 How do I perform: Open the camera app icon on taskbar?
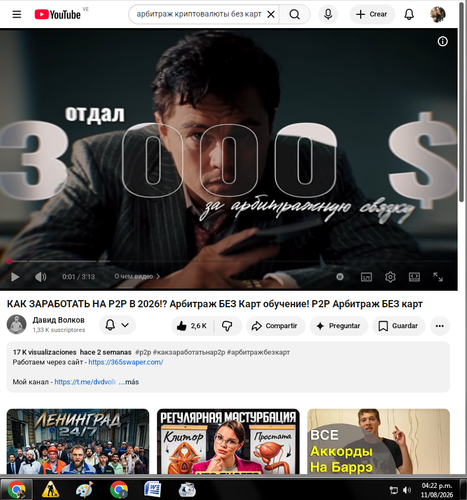(187, 490)
